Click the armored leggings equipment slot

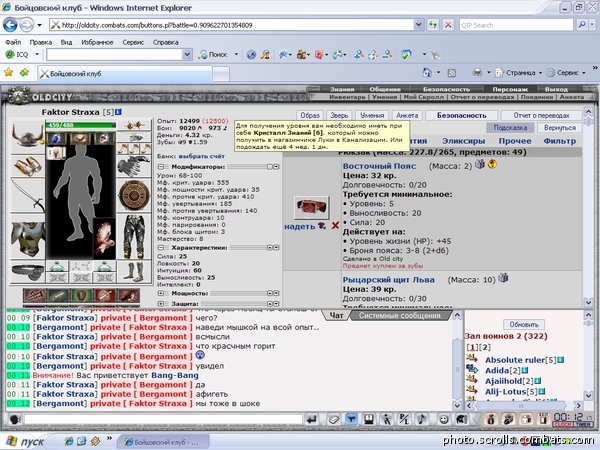(134, 236)
